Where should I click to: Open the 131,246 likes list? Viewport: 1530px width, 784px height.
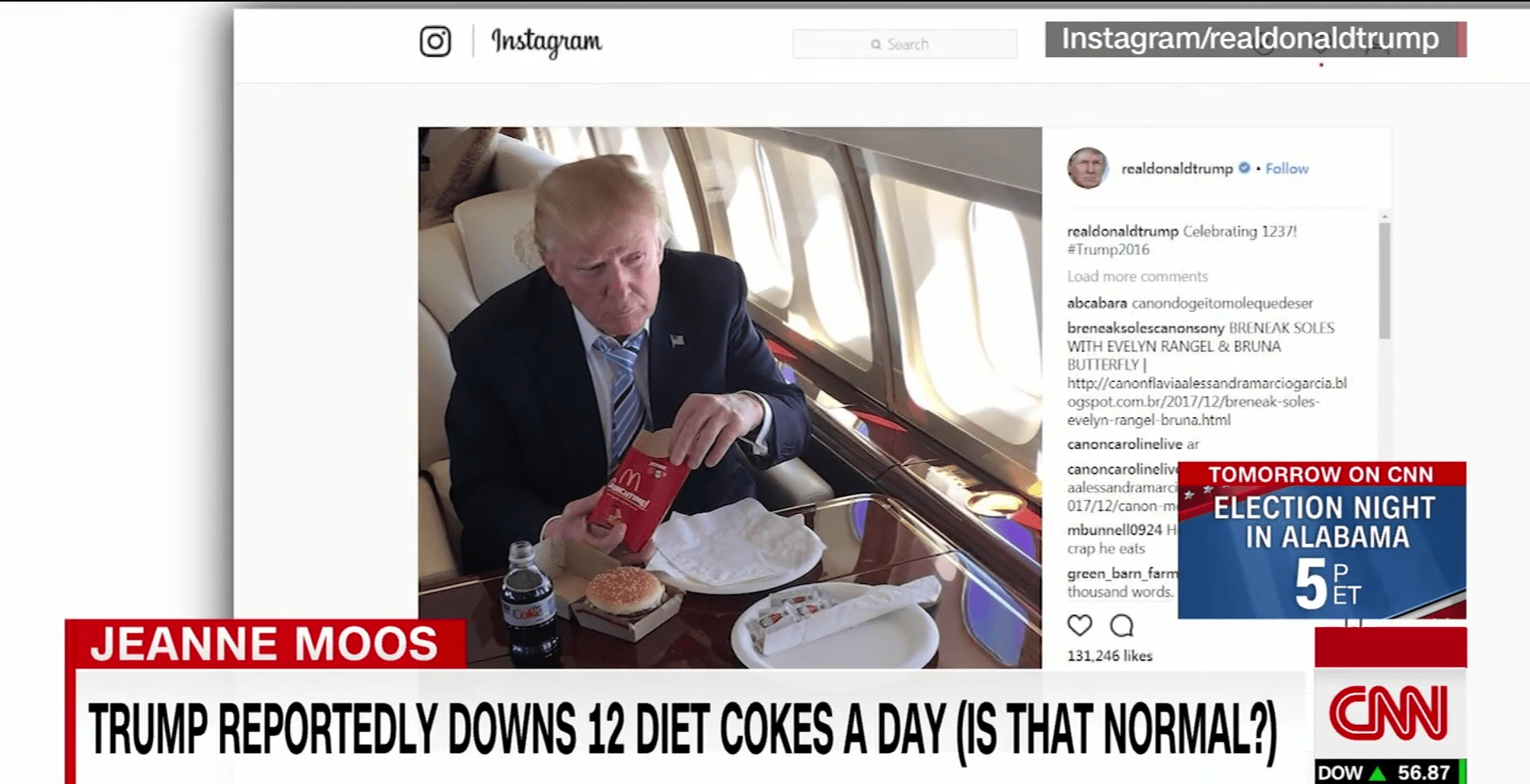1109,656
